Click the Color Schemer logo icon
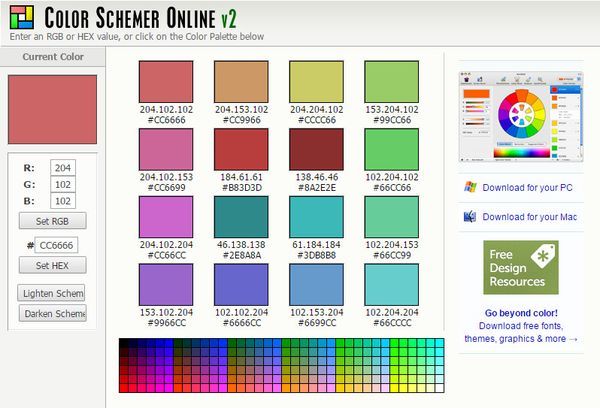 pyautogui.click(x=22, y=17)
